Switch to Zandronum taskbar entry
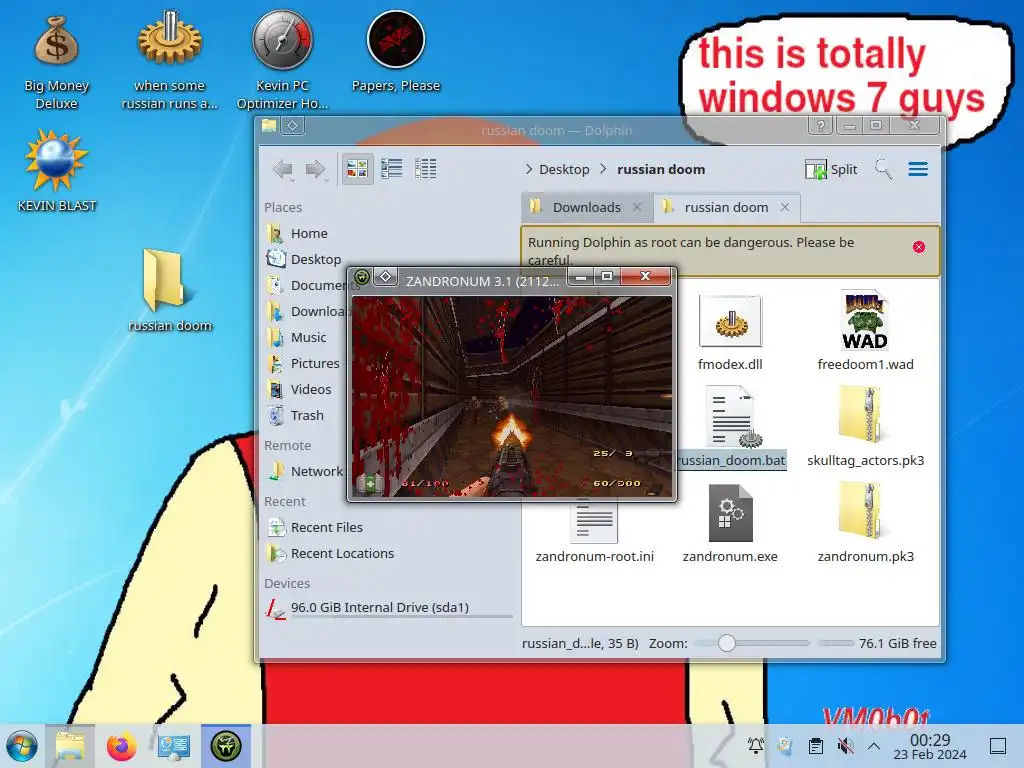Image resolution: width=1024 pixels, height=768 pixels. coord(226,746)
